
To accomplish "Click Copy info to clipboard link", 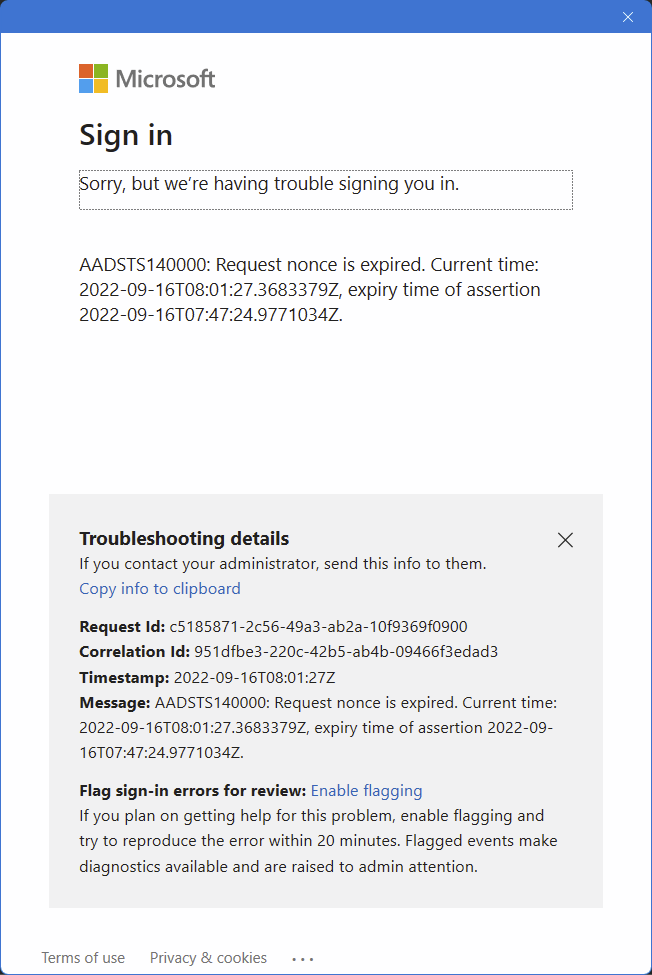I will 160,588.
